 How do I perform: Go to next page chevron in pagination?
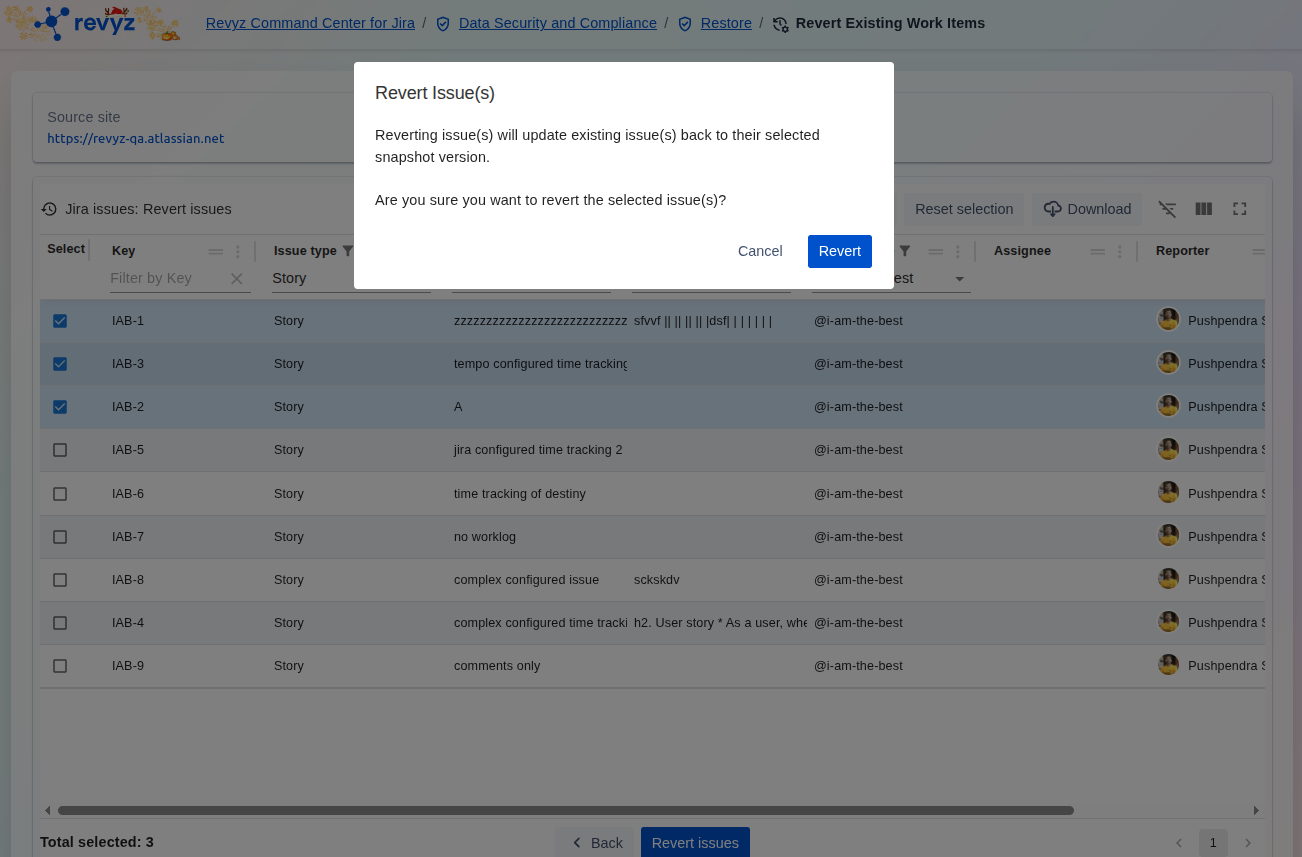tap(1248, 843)
